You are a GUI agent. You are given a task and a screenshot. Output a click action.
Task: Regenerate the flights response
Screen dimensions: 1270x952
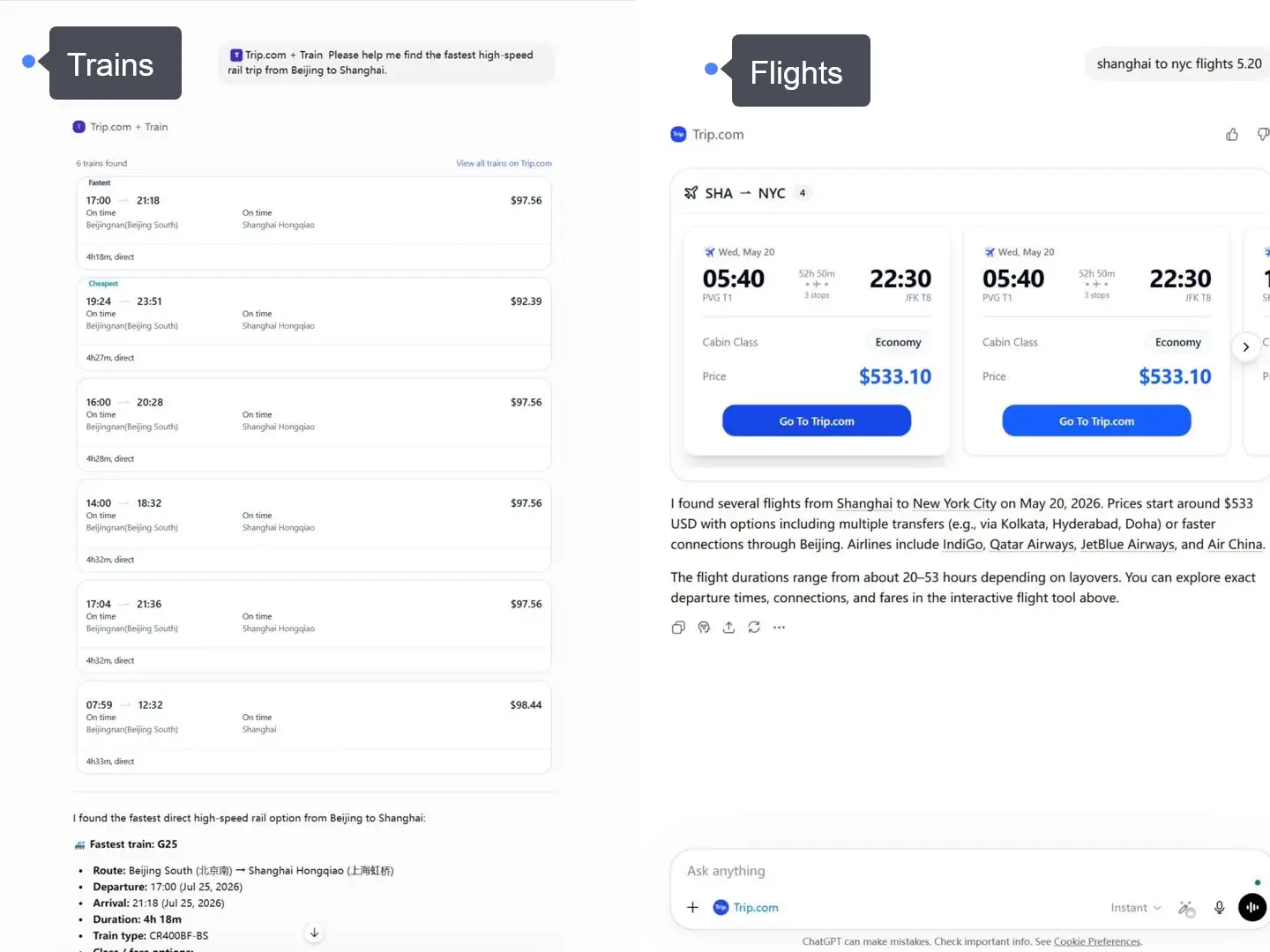coord(754,628)
